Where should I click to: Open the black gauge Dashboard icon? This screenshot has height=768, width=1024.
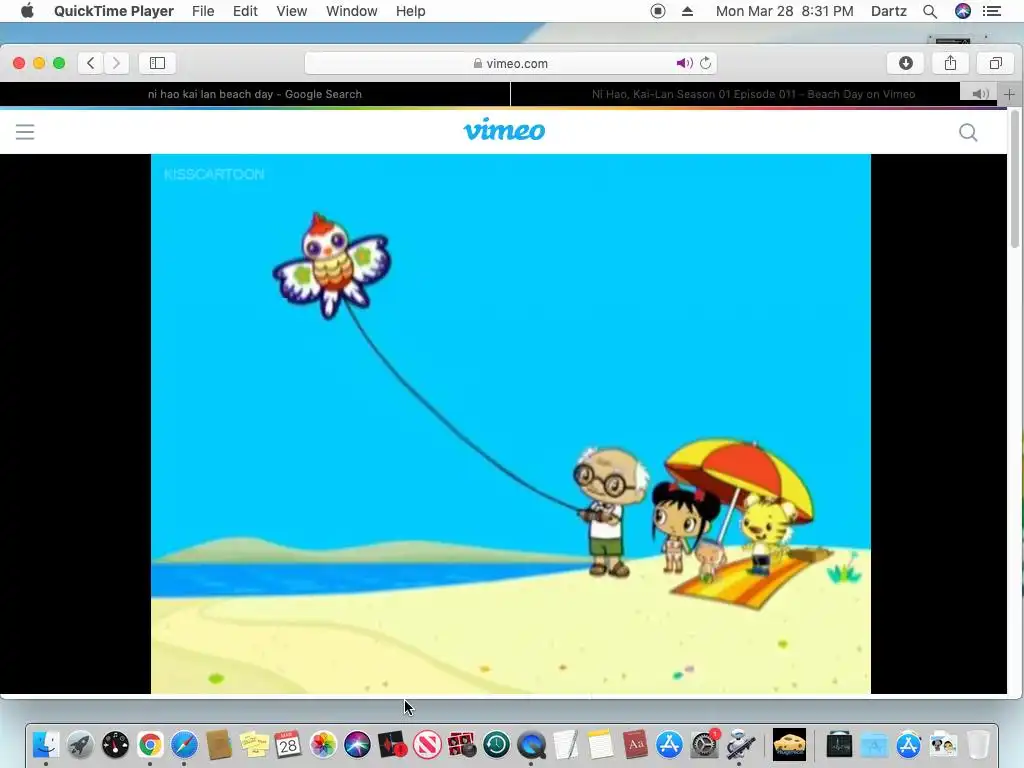coord(115,744)
